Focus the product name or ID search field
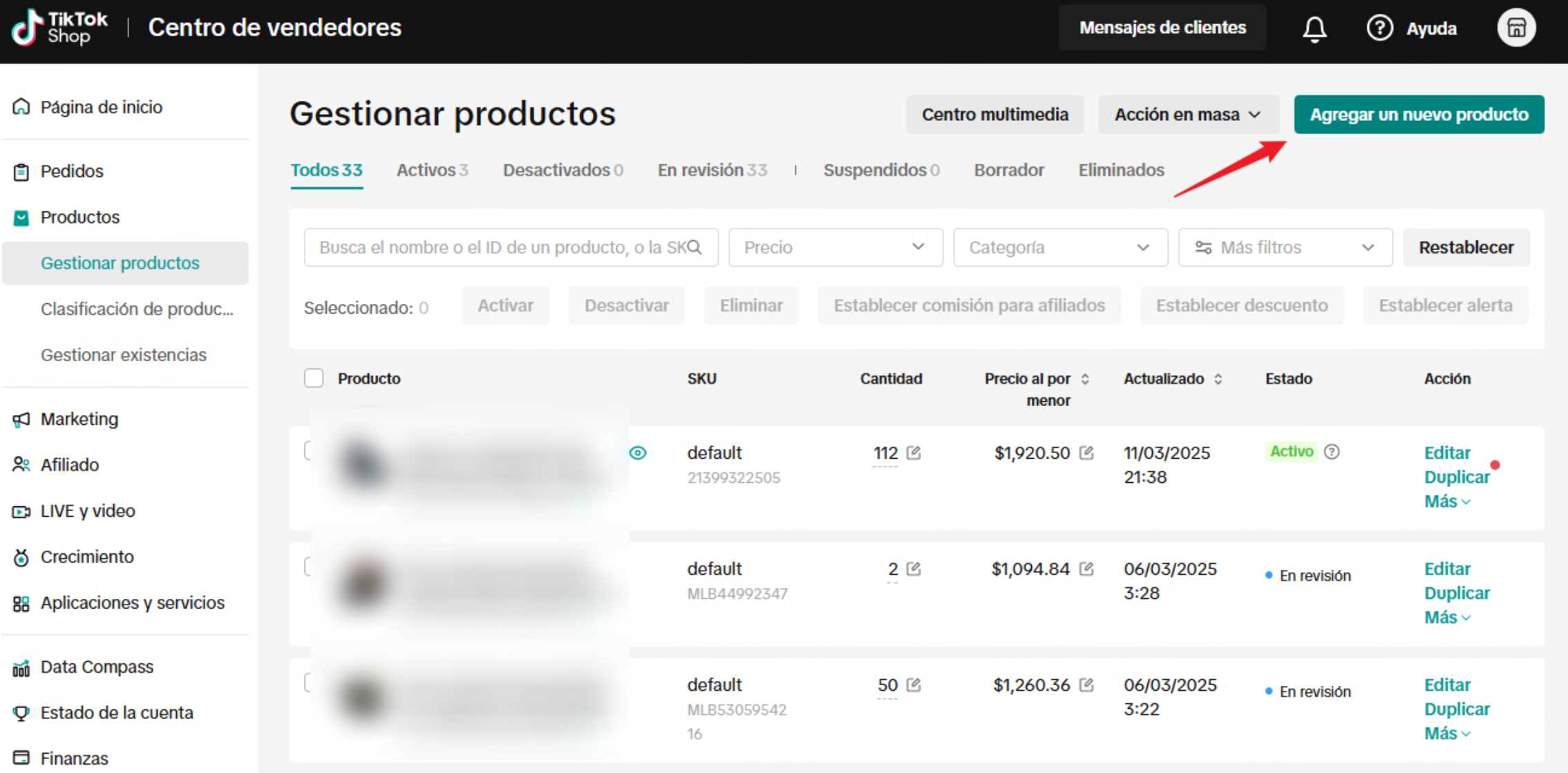 (511, 247)
